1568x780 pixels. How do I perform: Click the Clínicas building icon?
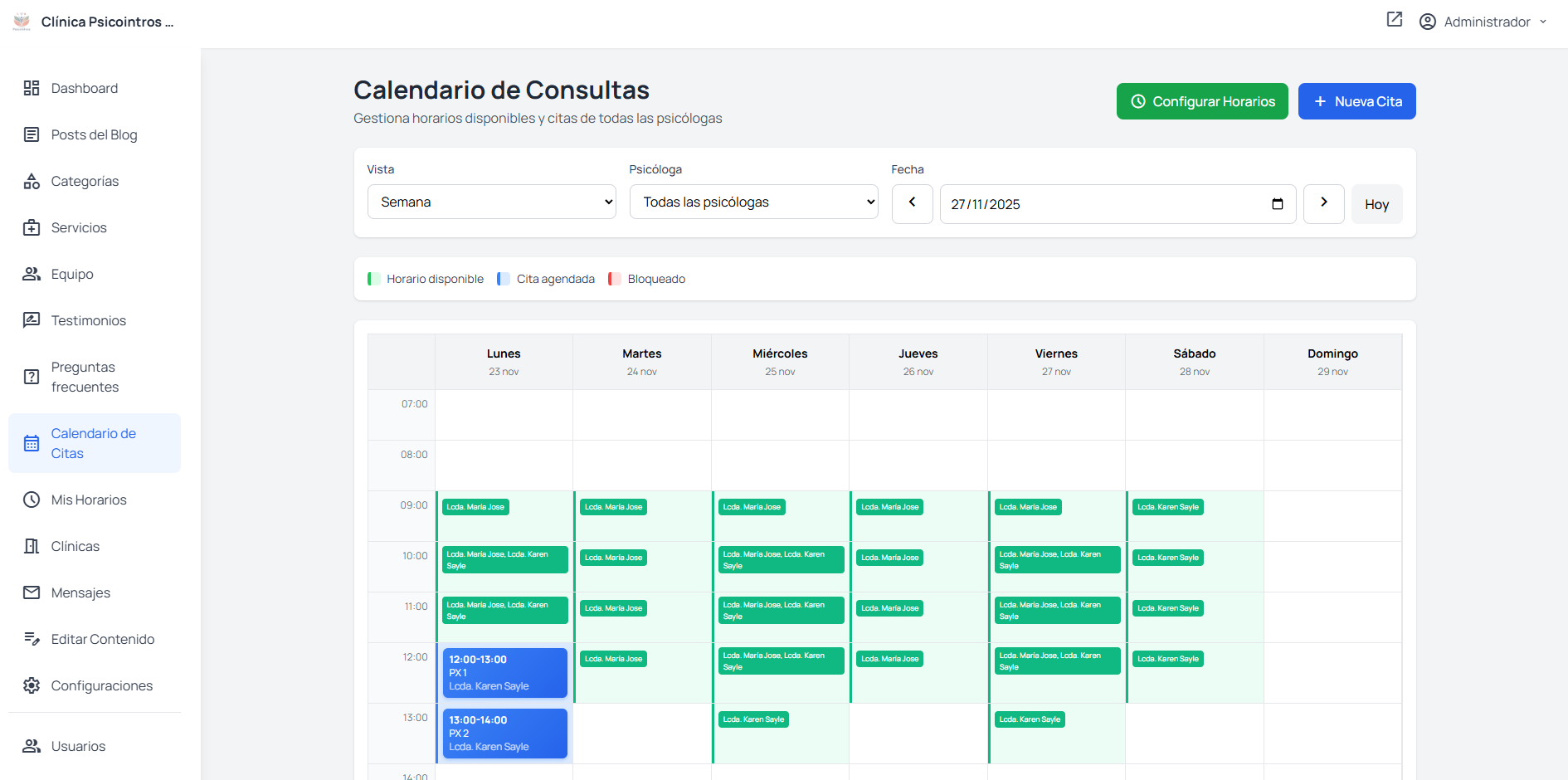(32, 546)
